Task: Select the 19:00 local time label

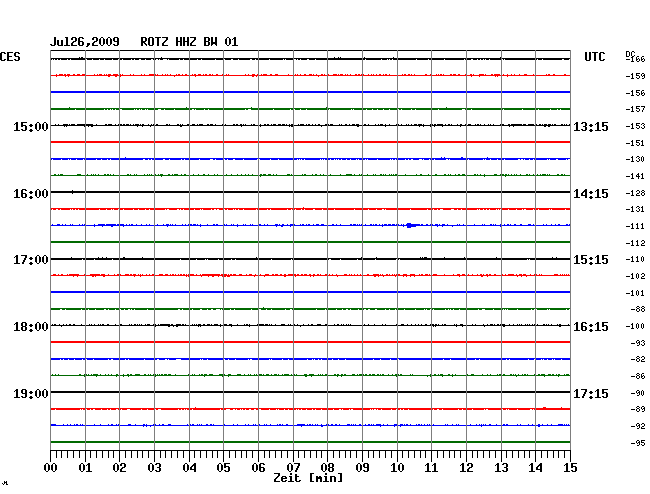Action: click(31, 393)
